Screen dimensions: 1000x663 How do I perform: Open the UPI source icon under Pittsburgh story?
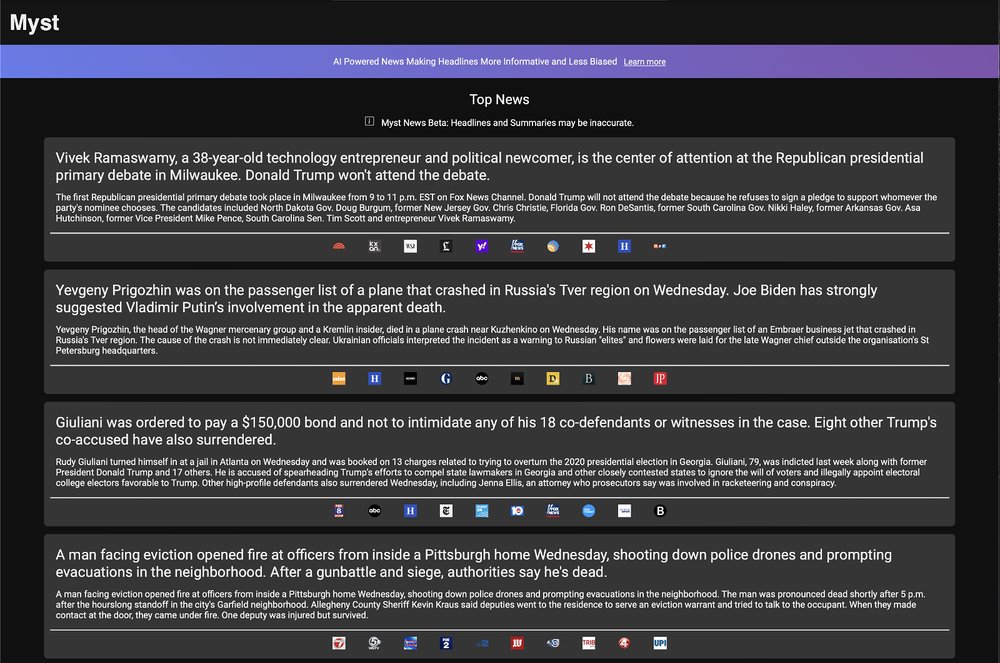(660, 643)
